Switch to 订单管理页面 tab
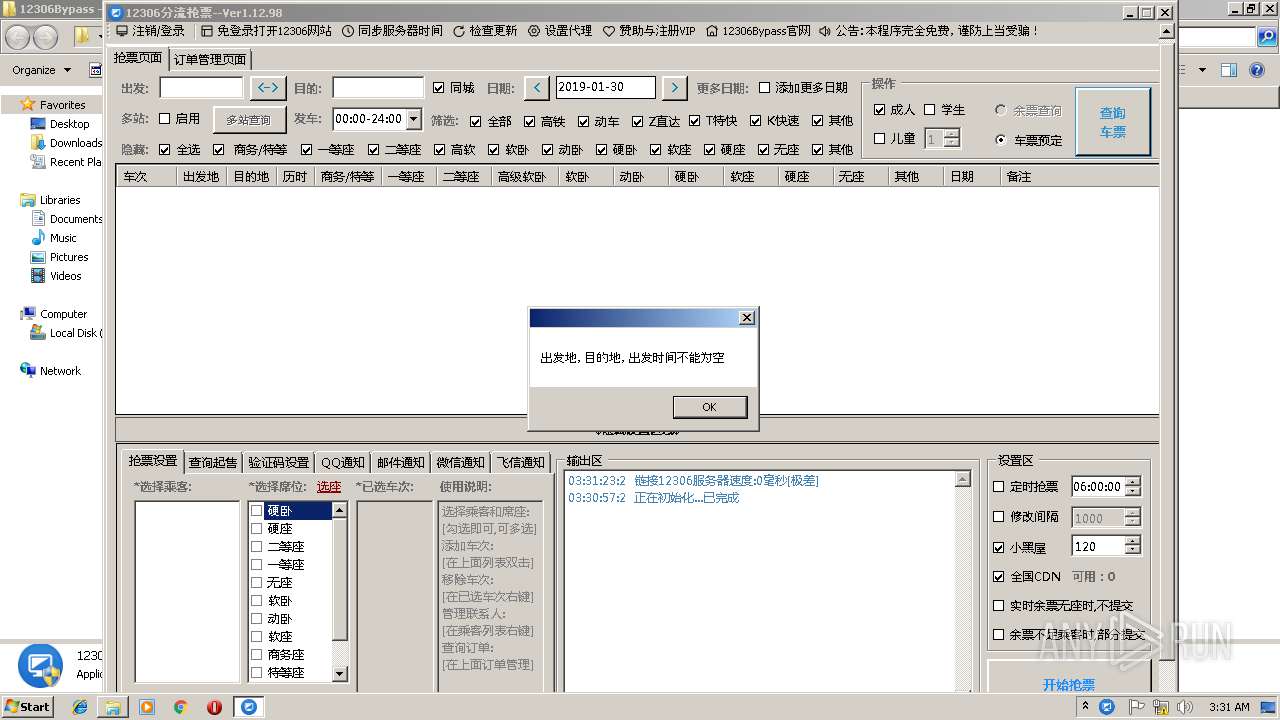This screenshot has height=720, width=1280. coord(210,59)
